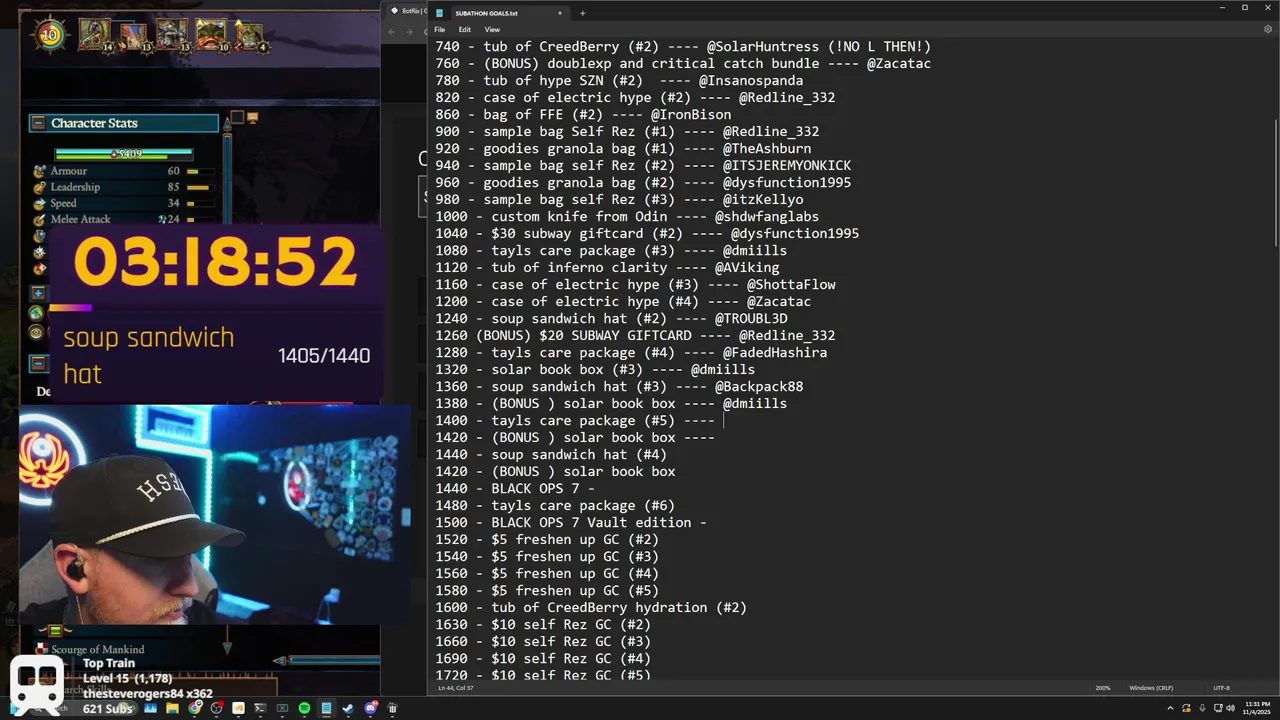
Task: Click the Speed stat icon
Action: coord(39,203)
